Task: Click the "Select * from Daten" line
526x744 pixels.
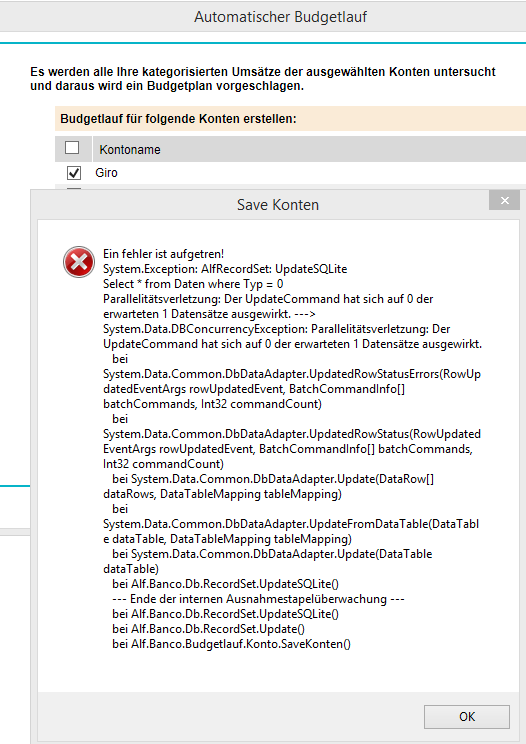Action: pos(193,284)
